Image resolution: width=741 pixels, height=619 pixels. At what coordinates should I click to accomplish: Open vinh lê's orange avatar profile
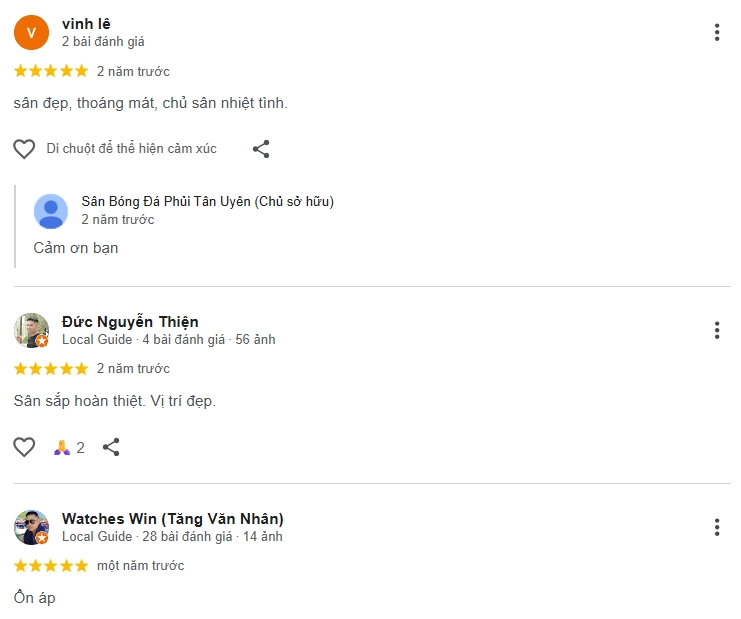(31, 32)
